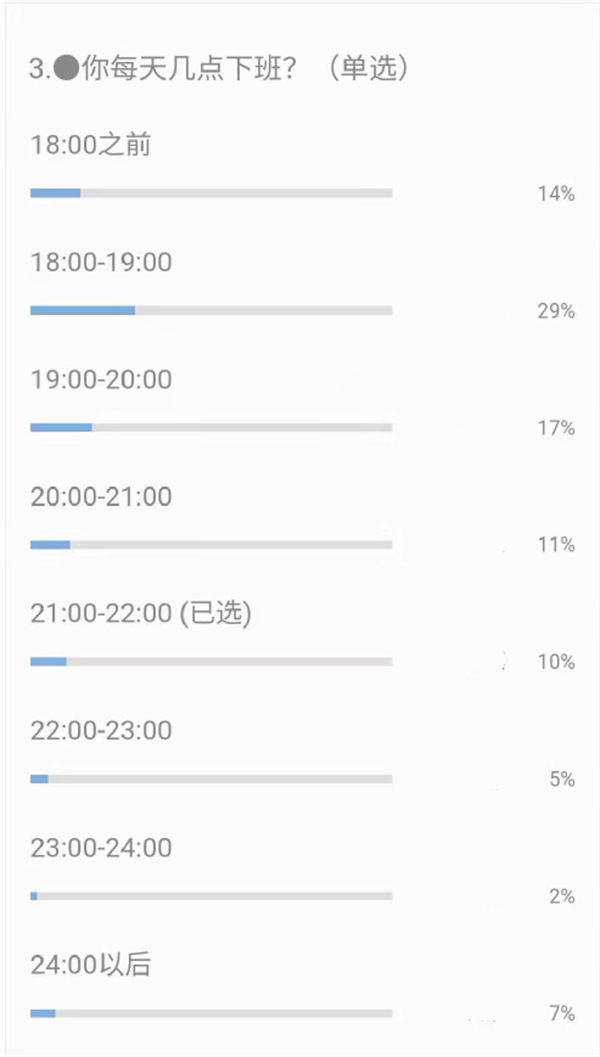Click the 5% result percentage
600x1057 pixels.
[562, 779]
